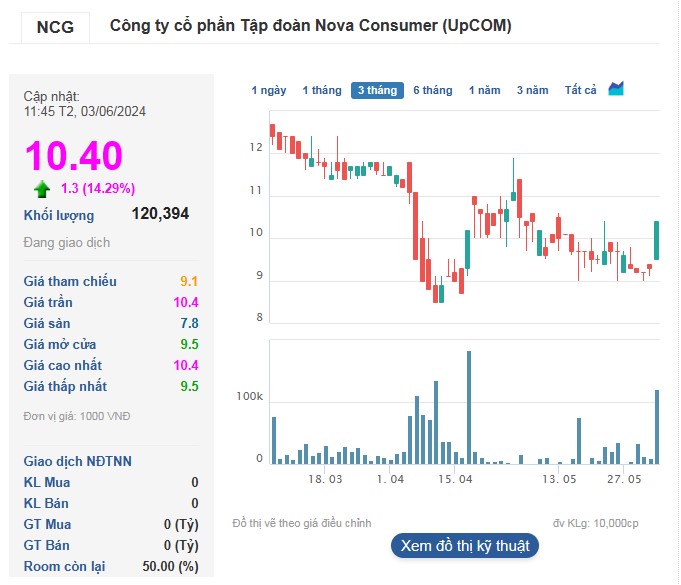The image size is (681, 585).
Task: Switch chart to 1 tháng range
Action: (x=321, y=90)
